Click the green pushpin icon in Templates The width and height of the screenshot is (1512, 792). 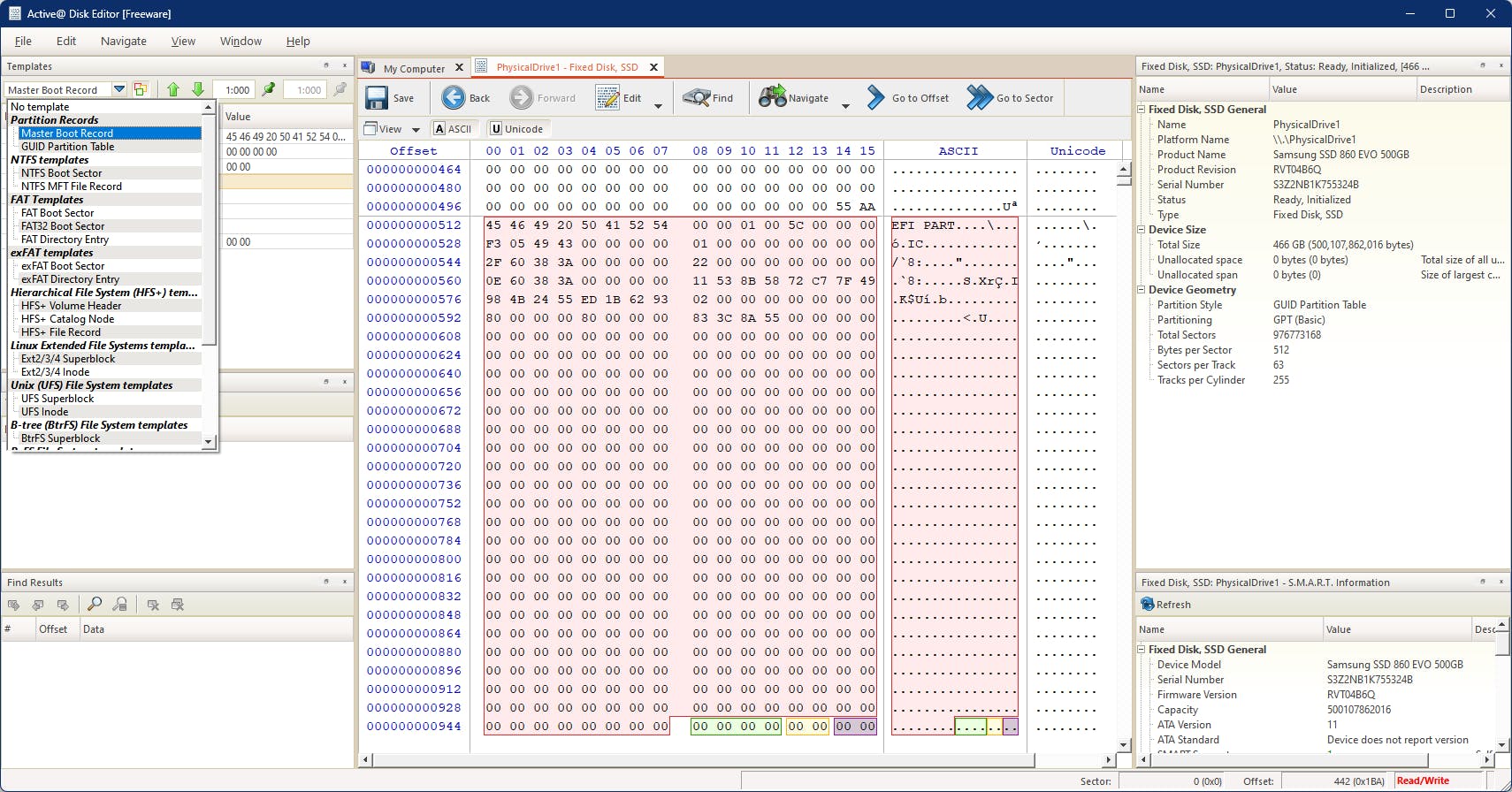(x=269, y=89)
